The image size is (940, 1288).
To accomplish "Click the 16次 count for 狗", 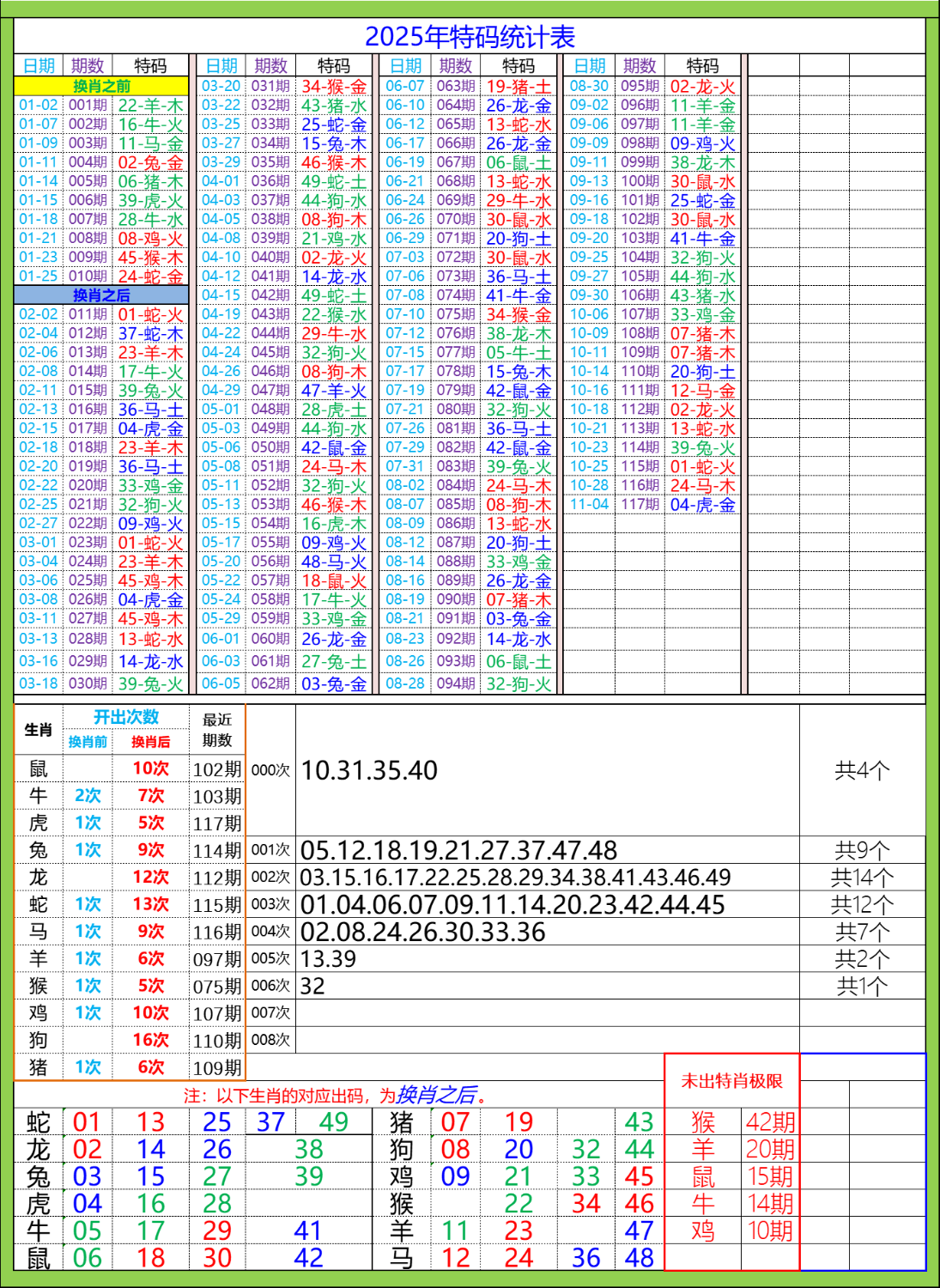I will (150, 1040).
